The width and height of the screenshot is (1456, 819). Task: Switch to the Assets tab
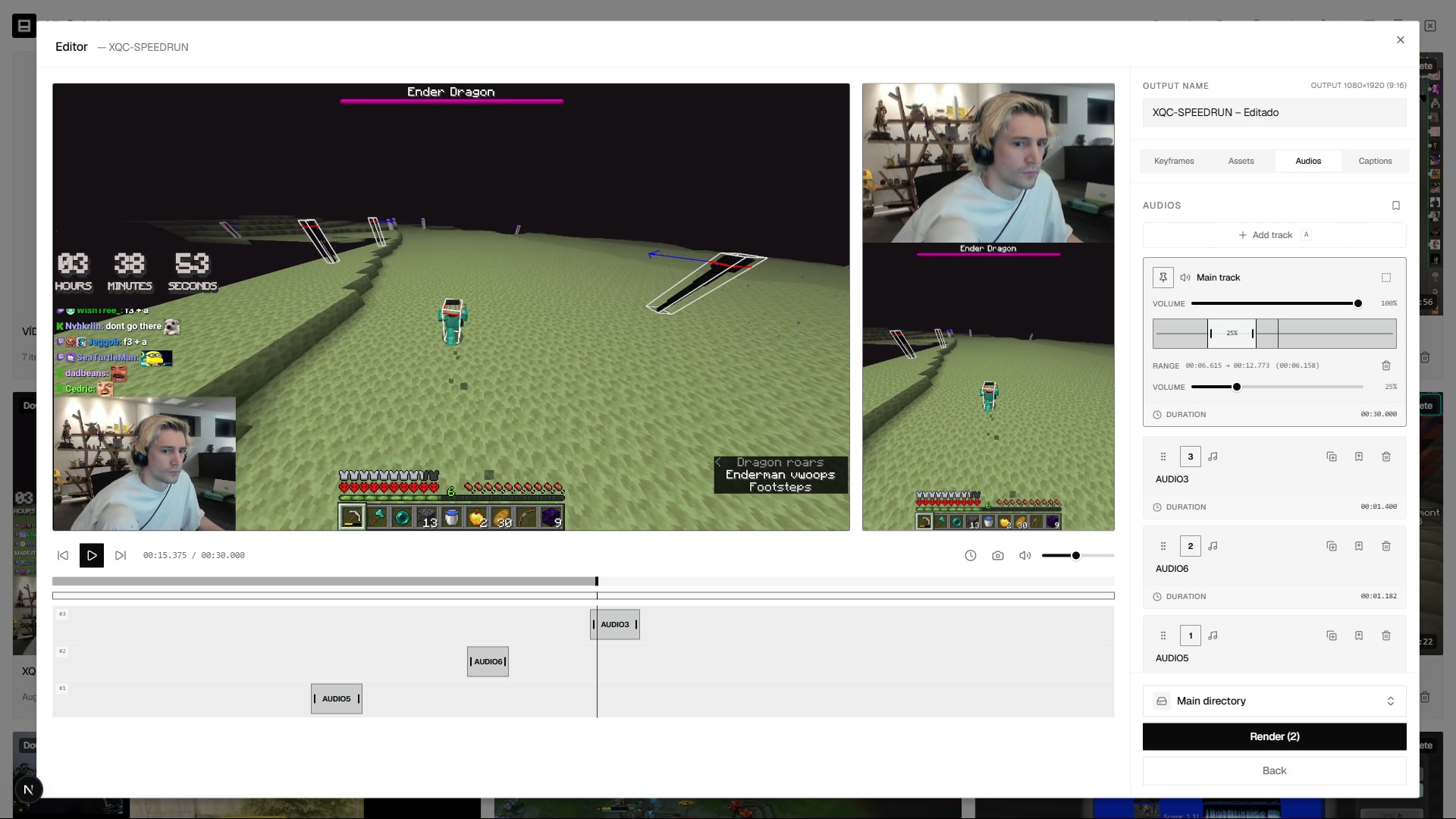click(1241, 161)
